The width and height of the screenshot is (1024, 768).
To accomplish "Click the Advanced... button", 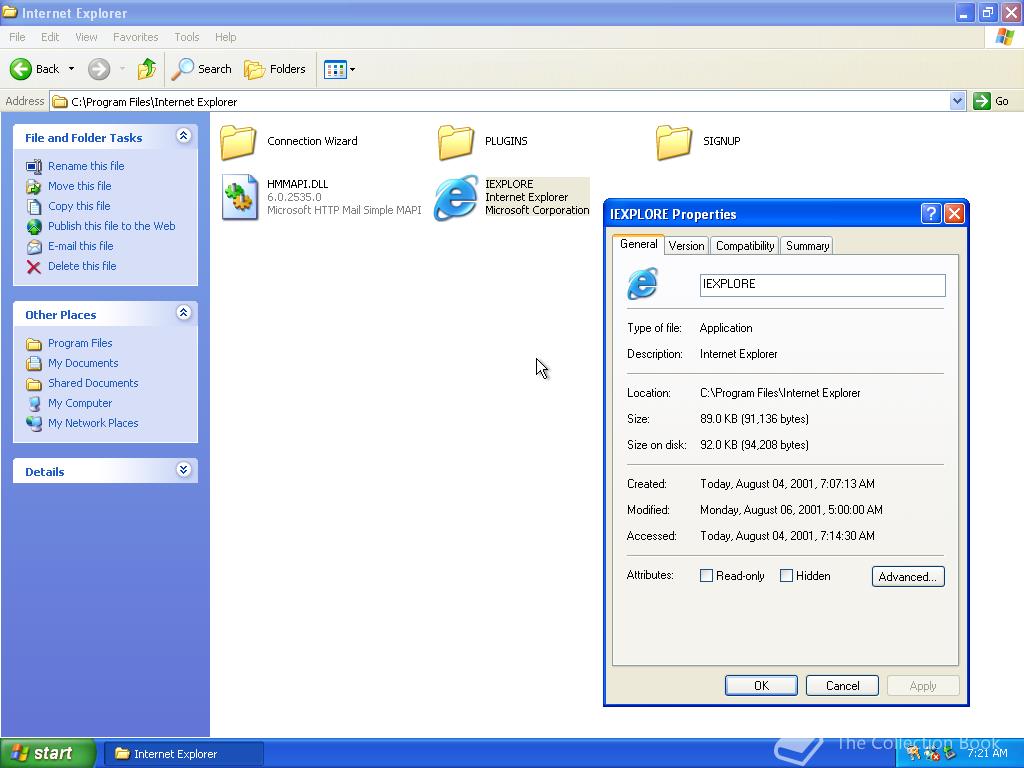I will pyautogui.click(x=907, y=577).
